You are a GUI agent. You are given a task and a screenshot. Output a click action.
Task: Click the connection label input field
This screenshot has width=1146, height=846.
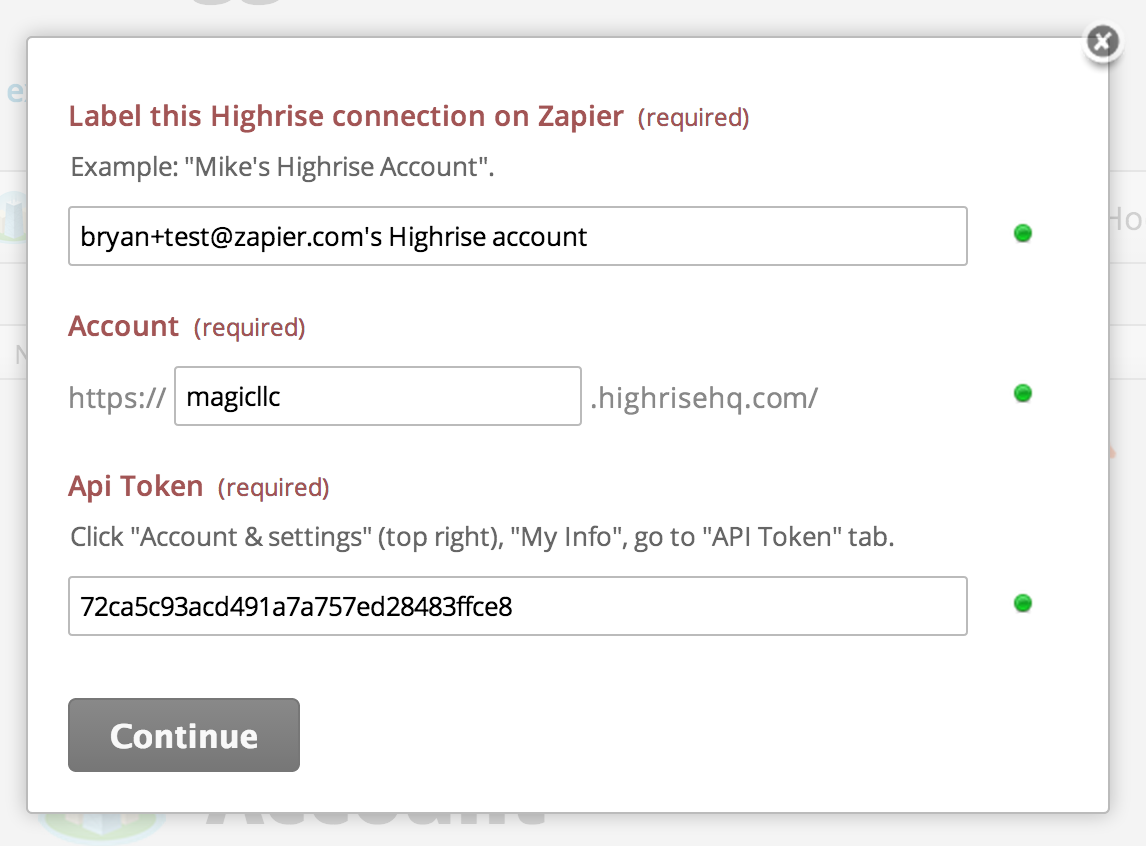[x=517, y=236]
